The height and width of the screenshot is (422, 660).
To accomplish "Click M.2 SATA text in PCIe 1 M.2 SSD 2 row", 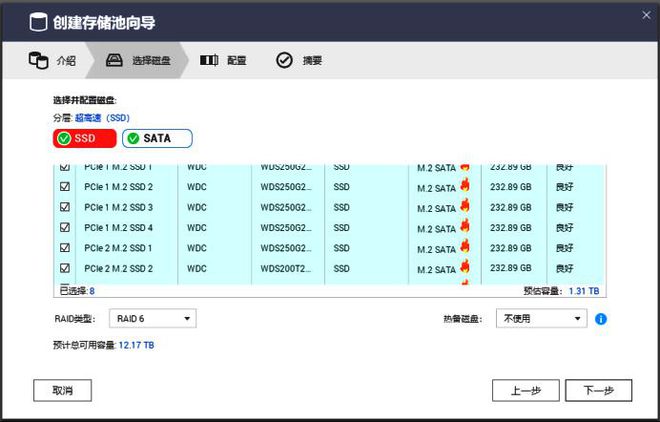I will [436, 188].
